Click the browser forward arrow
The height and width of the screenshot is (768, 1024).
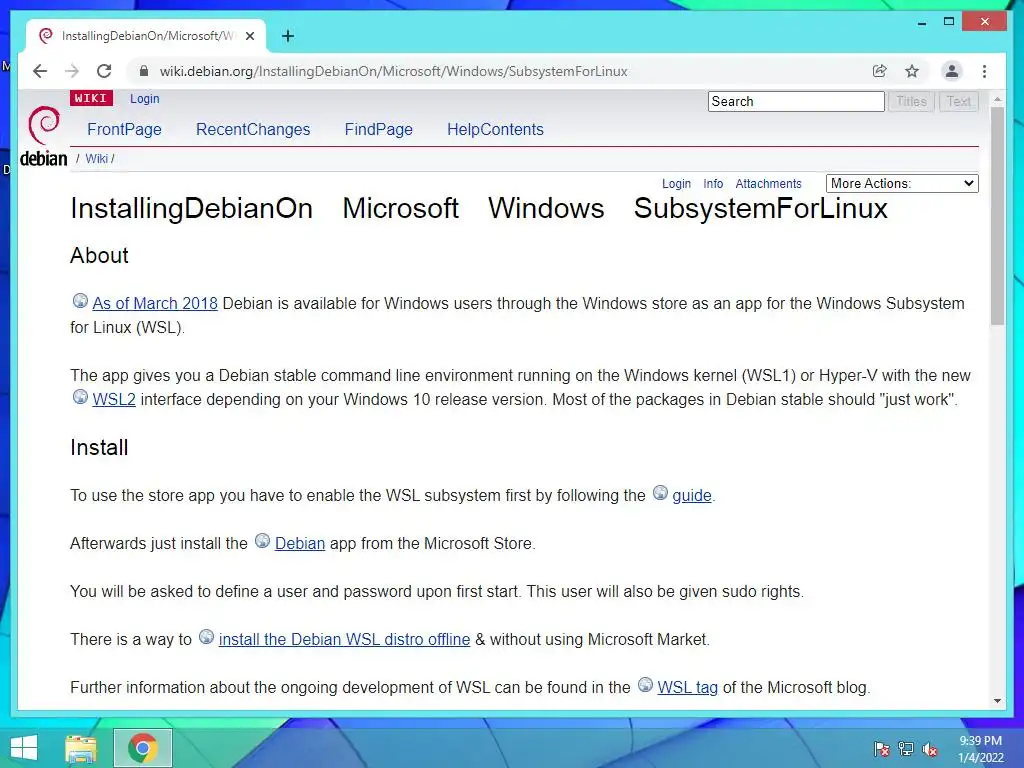72,71
